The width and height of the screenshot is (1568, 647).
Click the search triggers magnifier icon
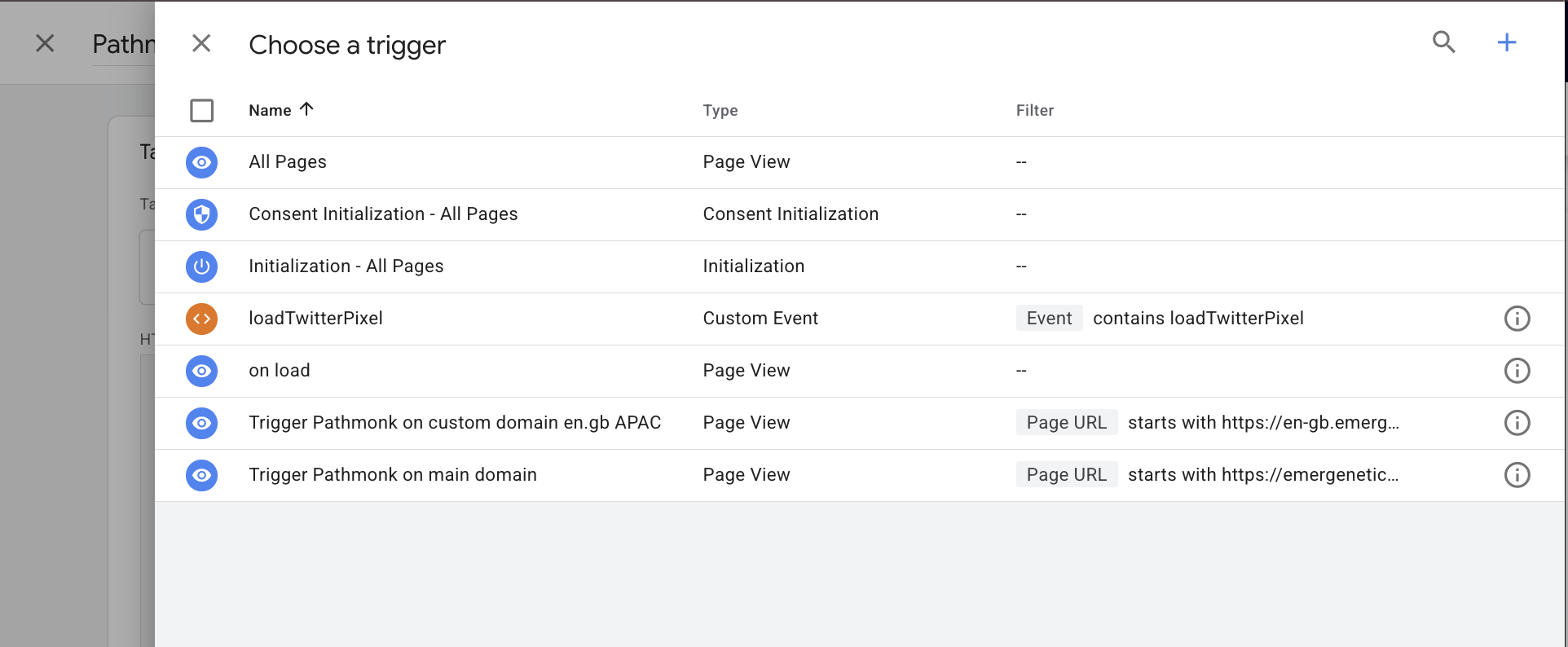(1443, 42)
